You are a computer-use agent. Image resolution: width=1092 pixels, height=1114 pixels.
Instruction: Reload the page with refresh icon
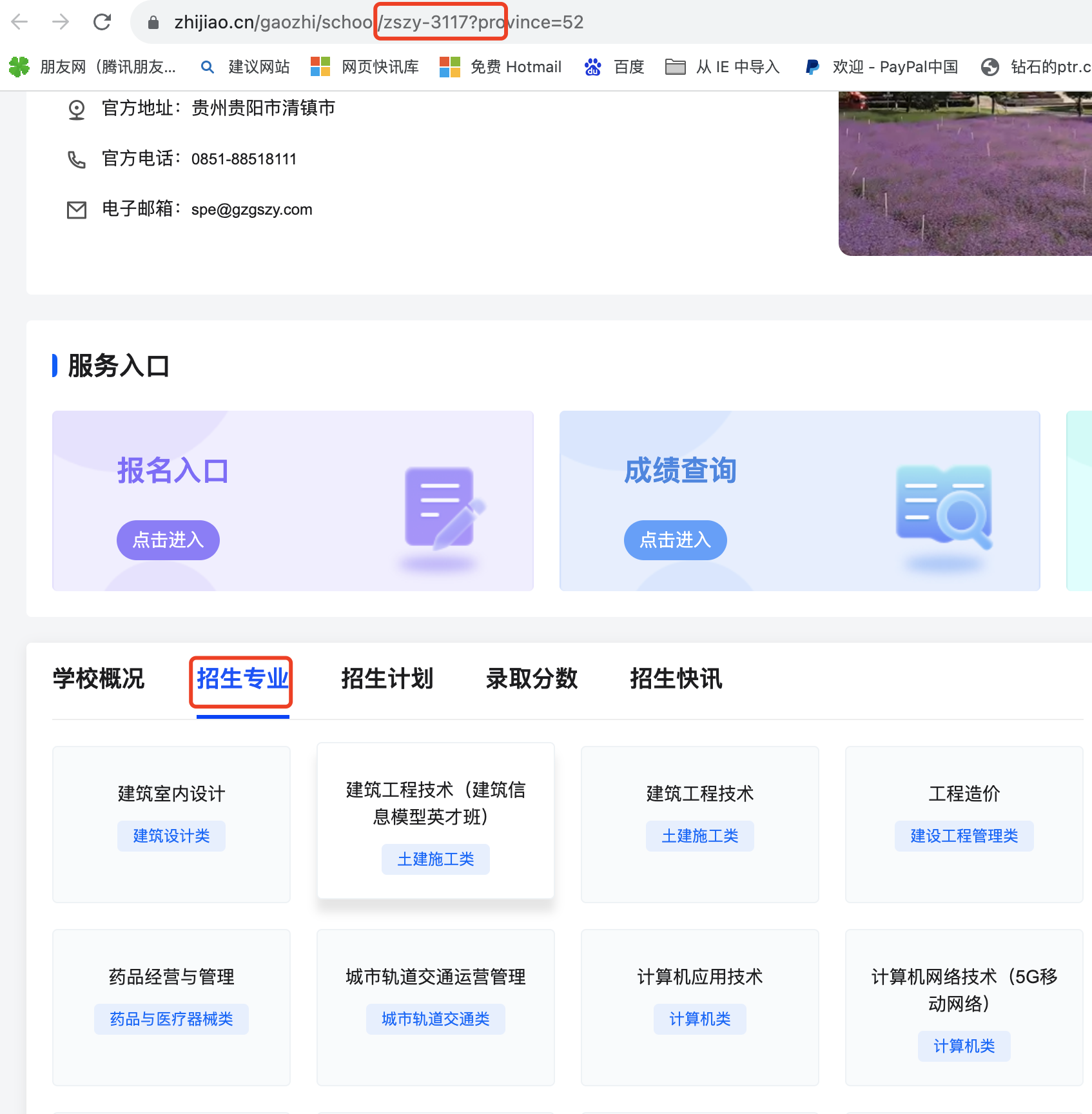[x=102, y=22]
